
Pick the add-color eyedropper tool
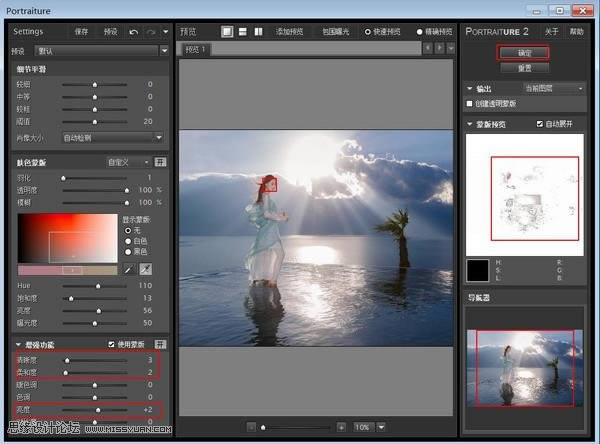tap(145, 270)
